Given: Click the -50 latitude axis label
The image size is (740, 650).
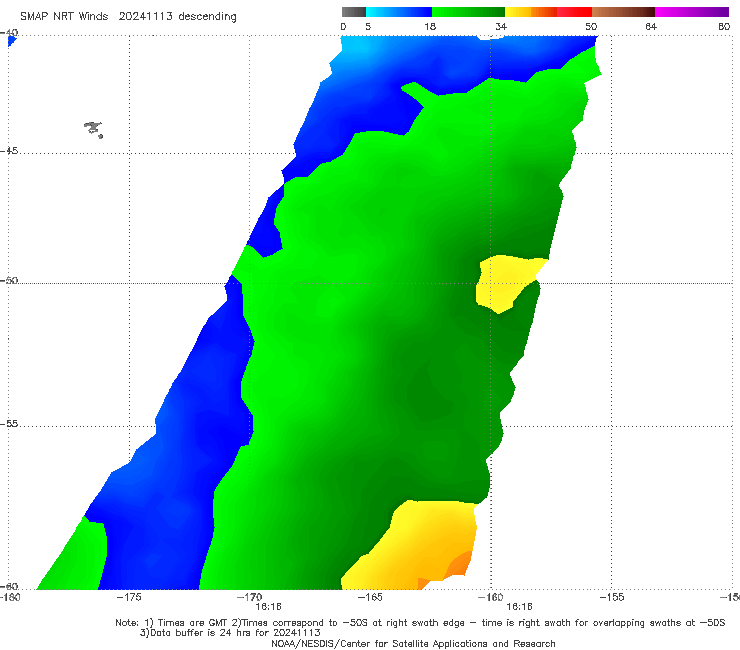Looking at the screenshot, I should [9, 280].
